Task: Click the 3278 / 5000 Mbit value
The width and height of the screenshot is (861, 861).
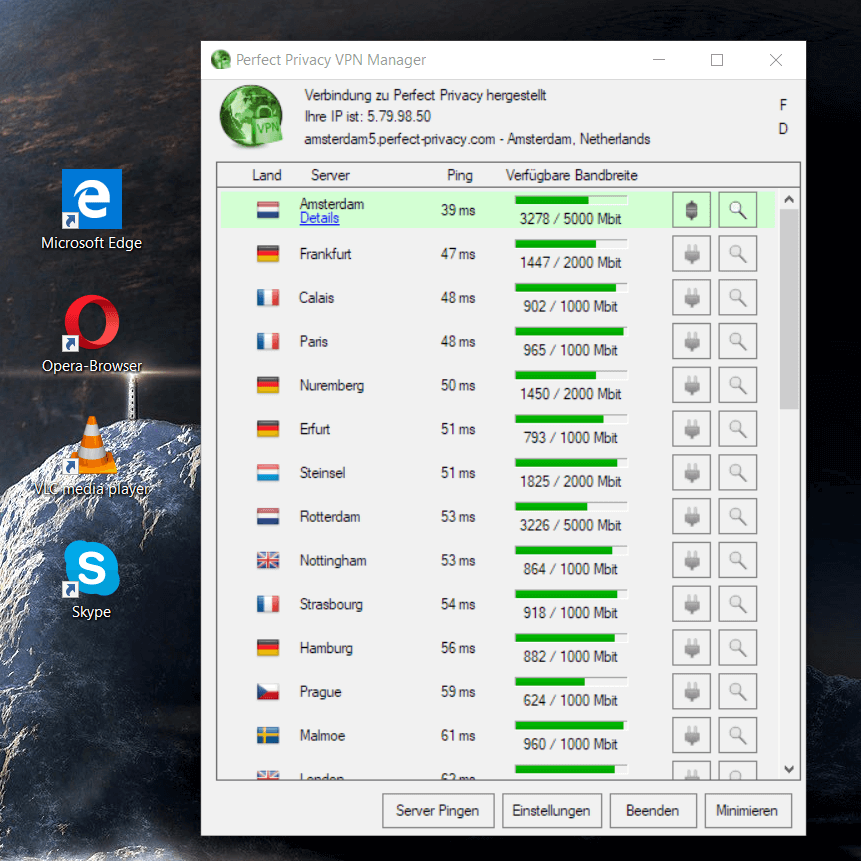Action: [x=571, y=219]
